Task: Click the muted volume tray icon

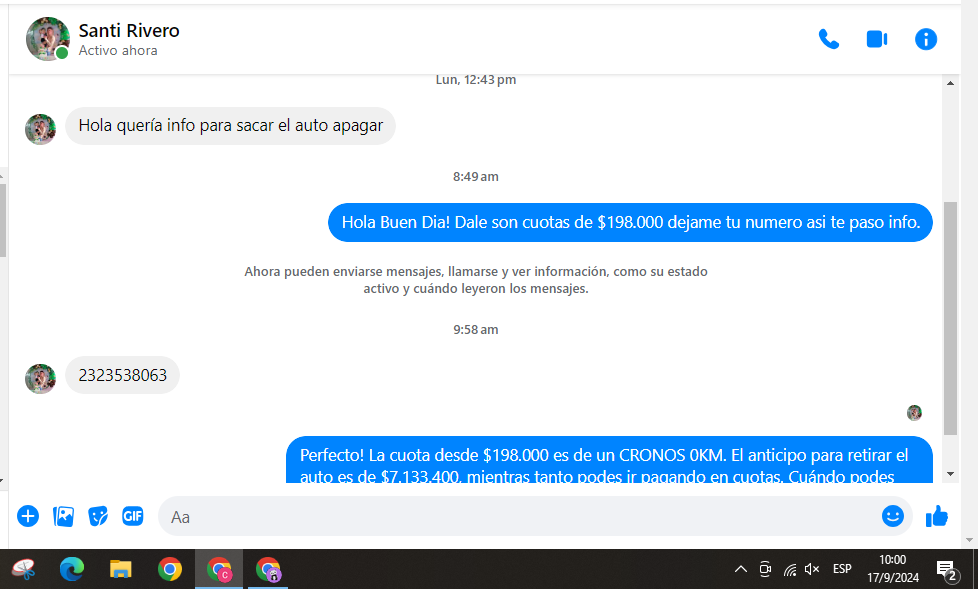Action: [812, 569]
